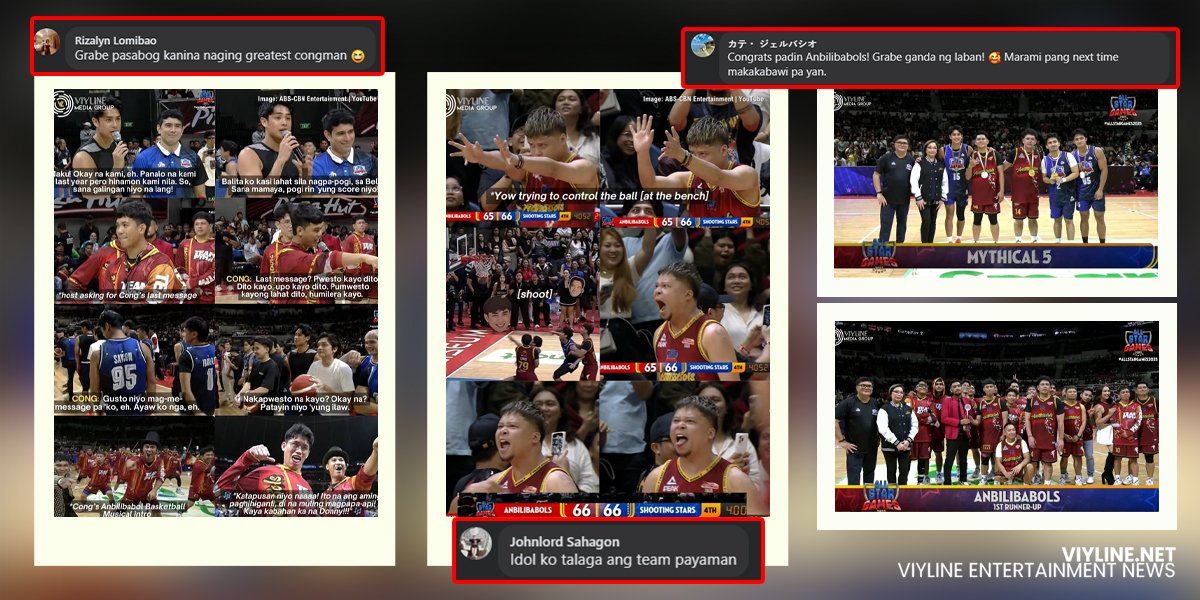Click the grinning emoji in Rizalyn's comment
The width and height of the screenshot is (1200, 600).
pyautogui.click(x=358, y=57)
